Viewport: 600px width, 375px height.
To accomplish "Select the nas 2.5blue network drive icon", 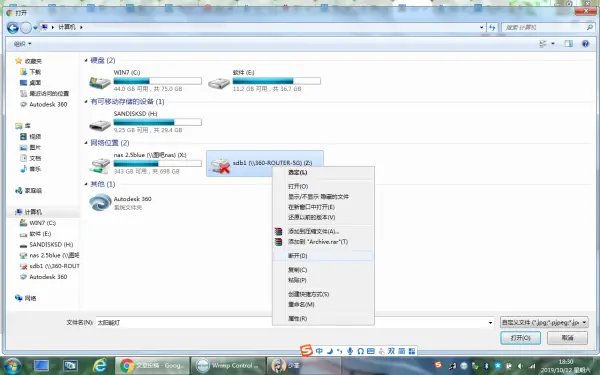I will click(x=99, y=165).
